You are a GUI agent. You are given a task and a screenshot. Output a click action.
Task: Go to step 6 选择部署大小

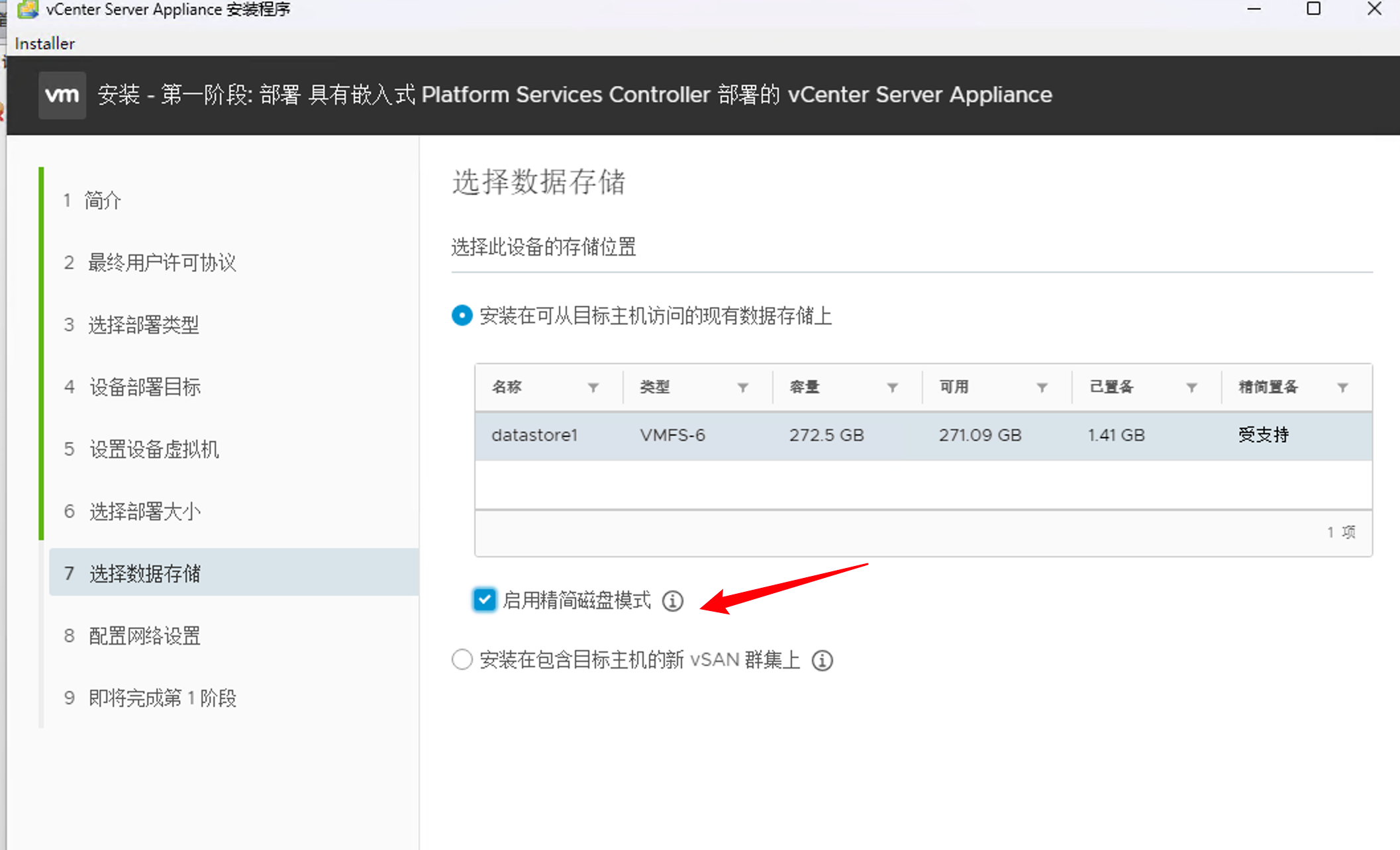pos(132,512)
